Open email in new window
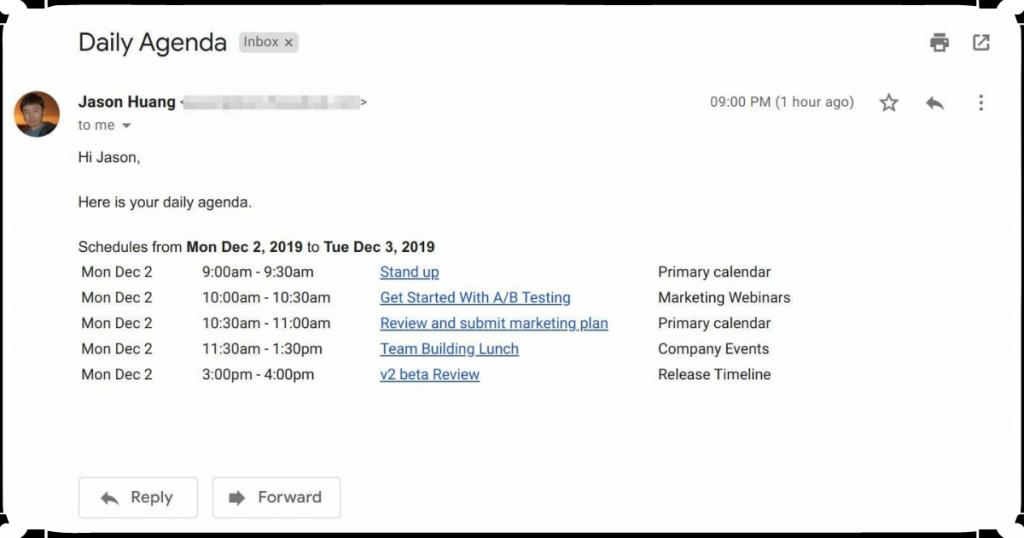 (x=981, y=43)
